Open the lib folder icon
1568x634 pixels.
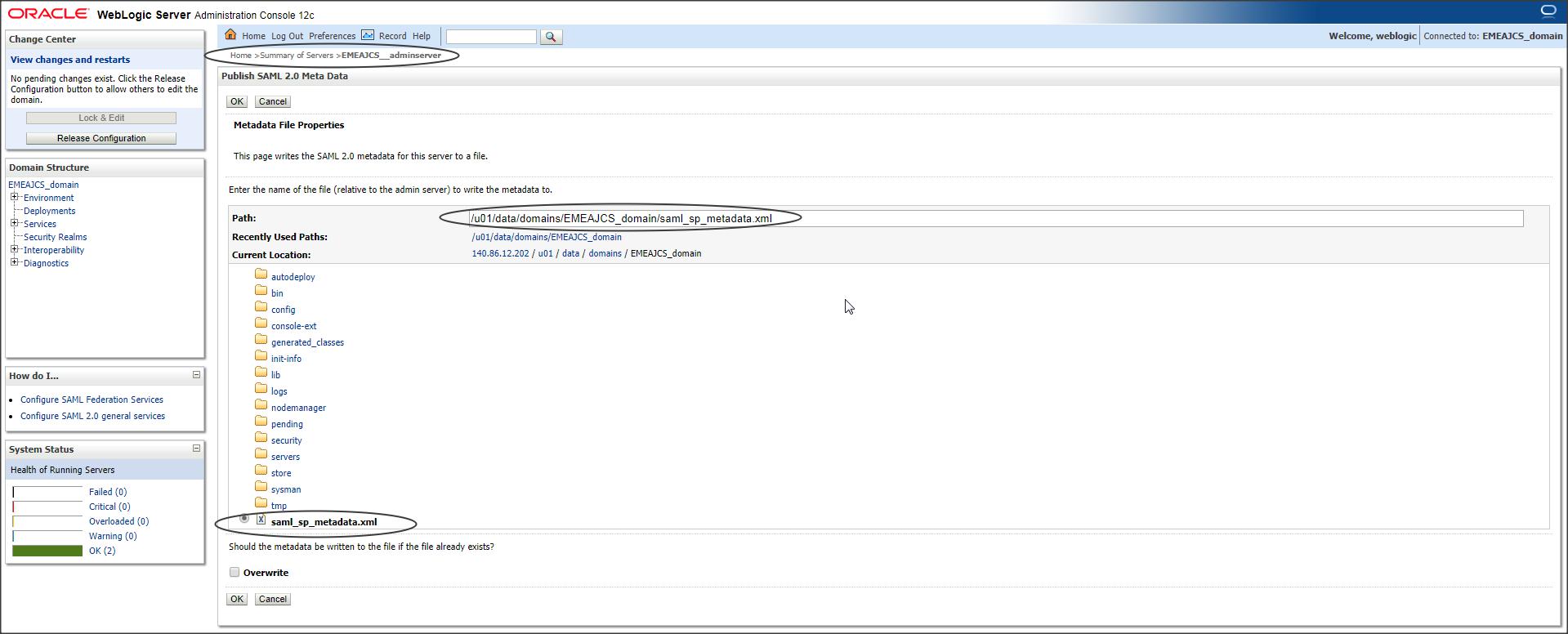click(261, 373)
